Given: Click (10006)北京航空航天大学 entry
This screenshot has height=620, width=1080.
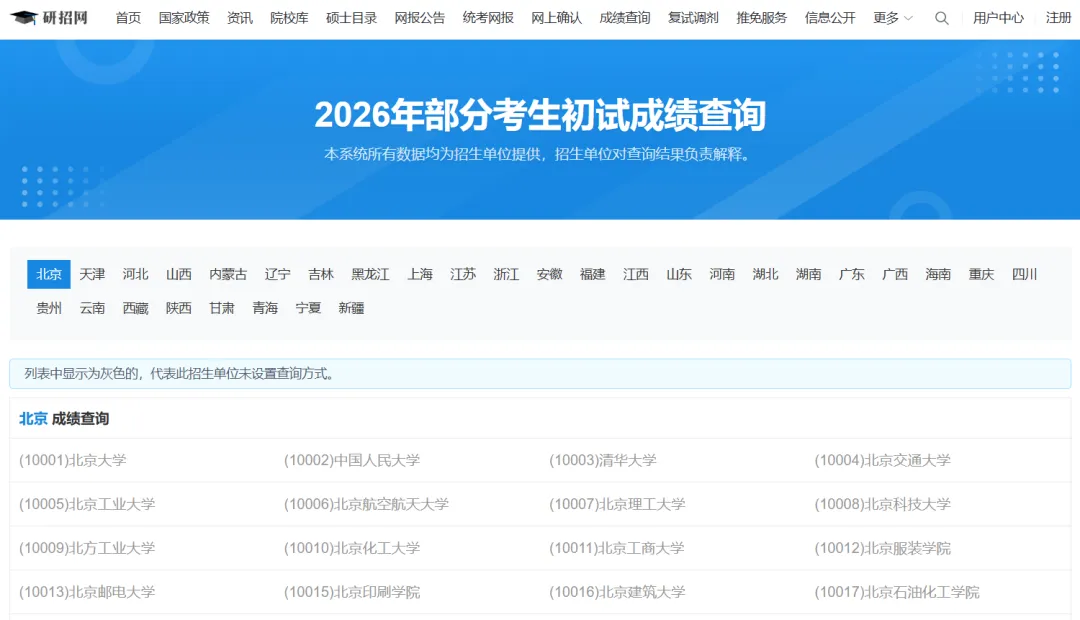Looking at the screenshot, I should (x=366, y=504).
